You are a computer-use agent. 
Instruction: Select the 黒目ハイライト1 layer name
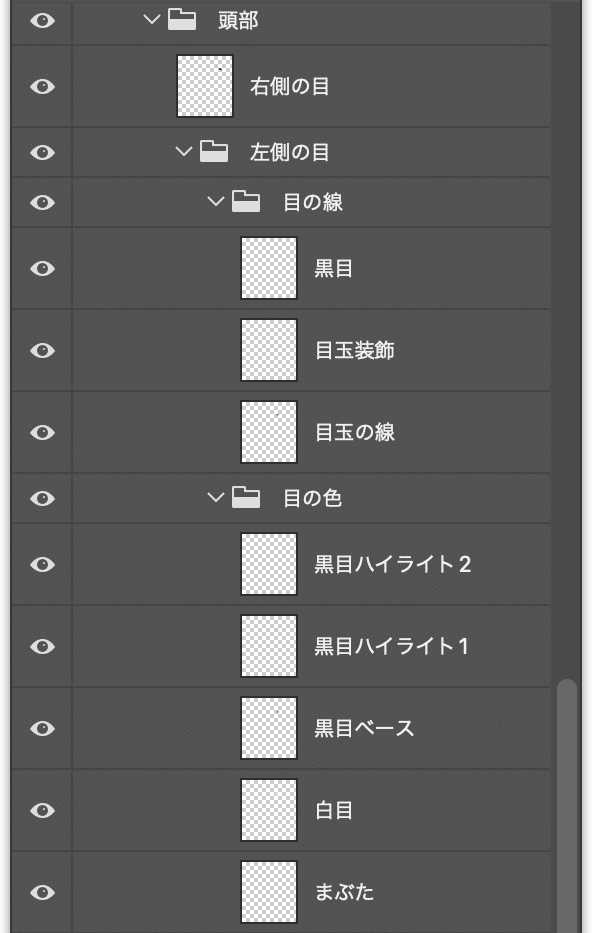(x=391, y=646)
